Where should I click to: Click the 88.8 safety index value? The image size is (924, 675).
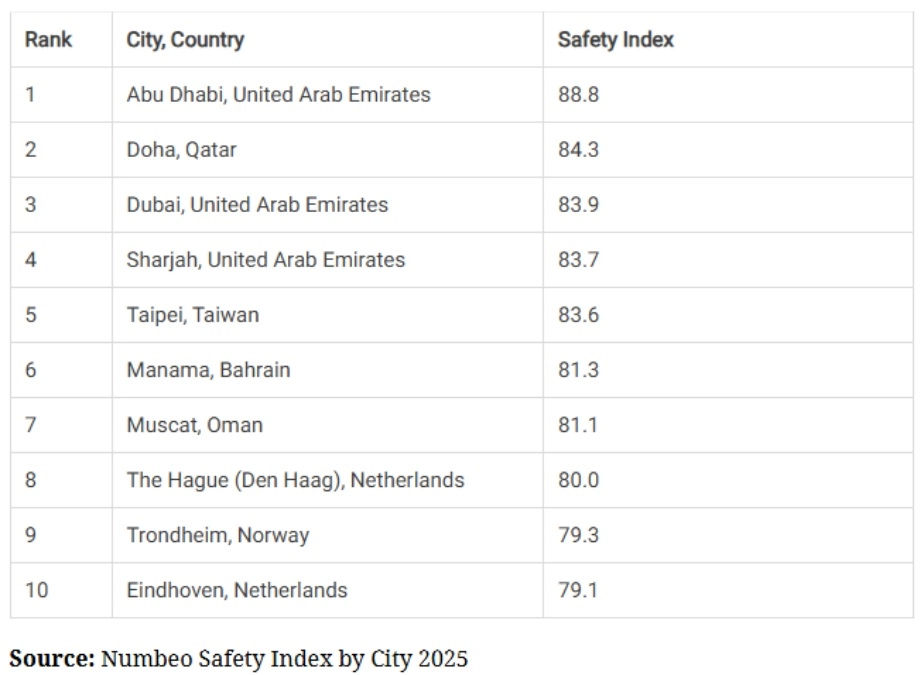(x=578, y=95)
